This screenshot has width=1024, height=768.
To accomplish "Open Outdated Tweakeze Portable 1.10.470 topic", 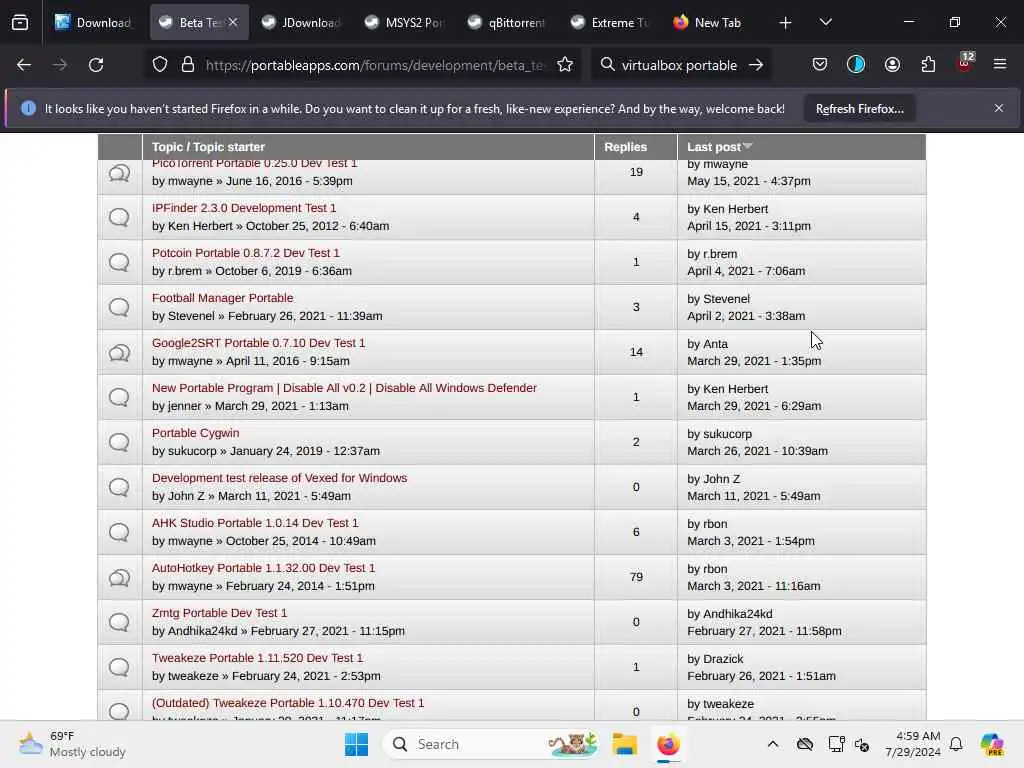I will 288,703.
